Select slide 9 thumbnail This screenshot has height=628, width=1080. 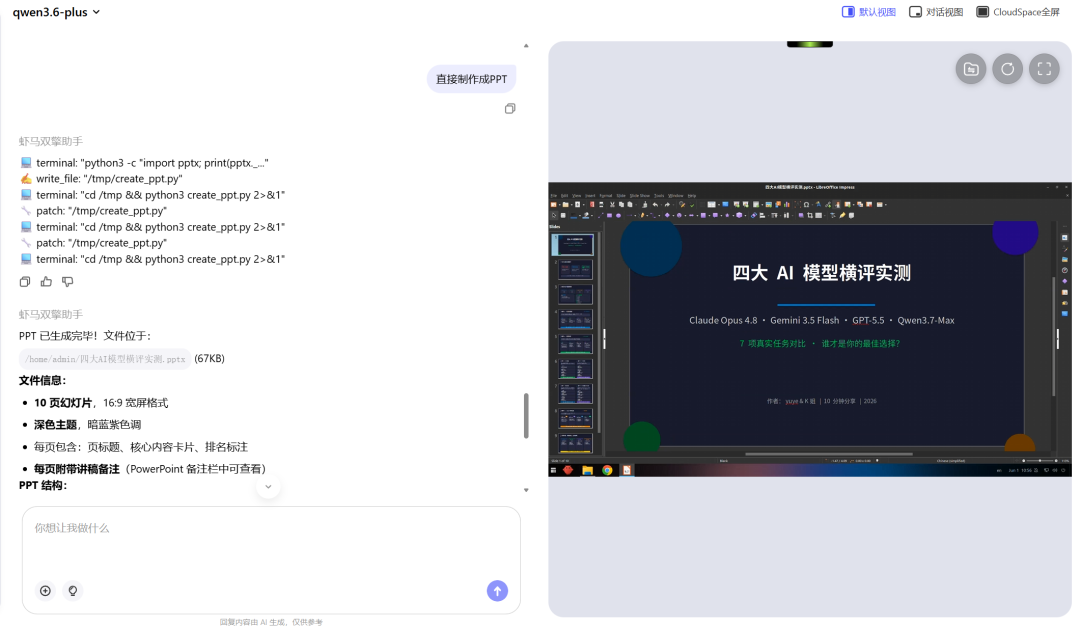click(575, 442)
